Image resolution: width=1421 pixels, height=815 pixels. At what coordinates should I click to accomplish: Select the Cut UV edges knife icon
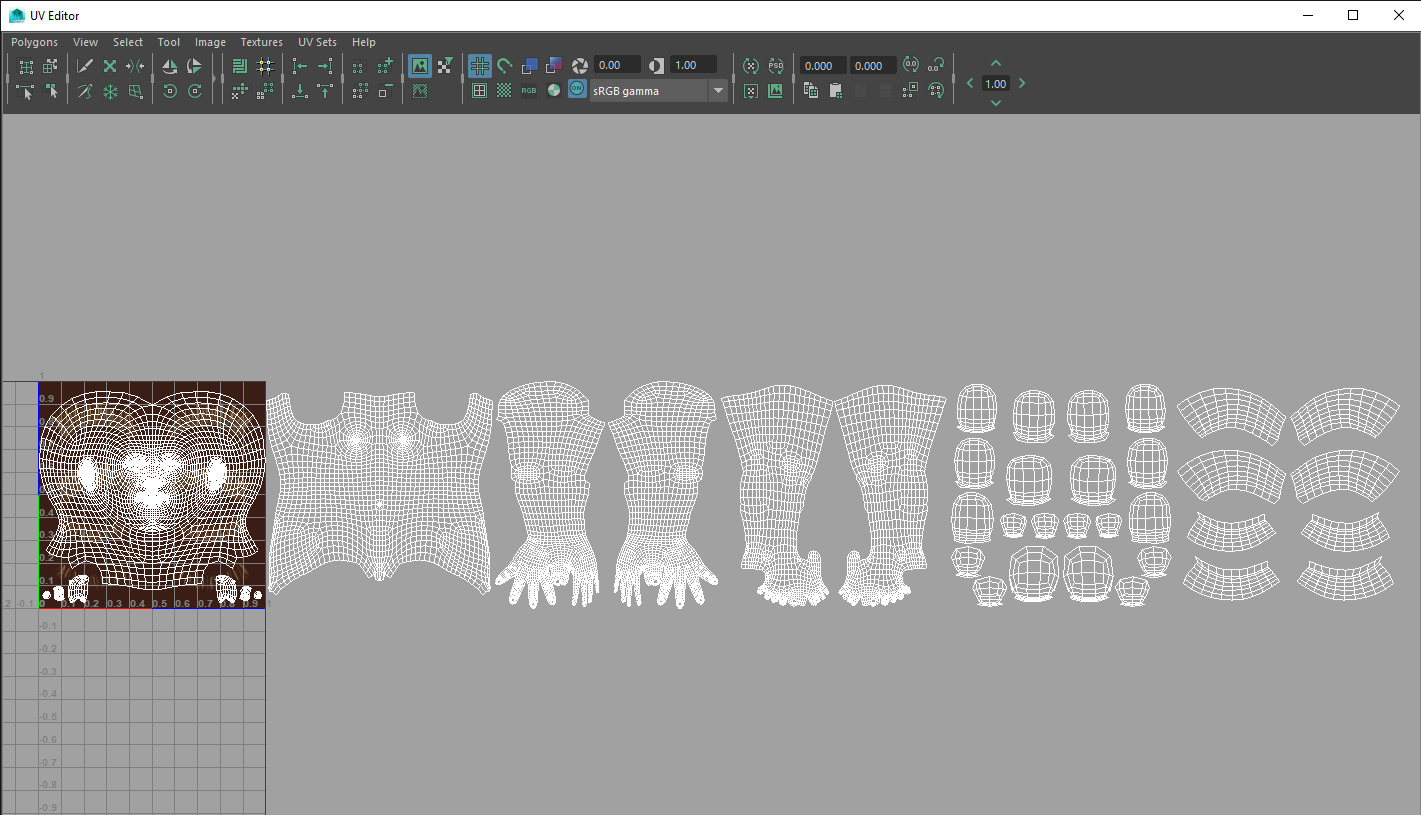pyautogui.click(x=85, y=66)
